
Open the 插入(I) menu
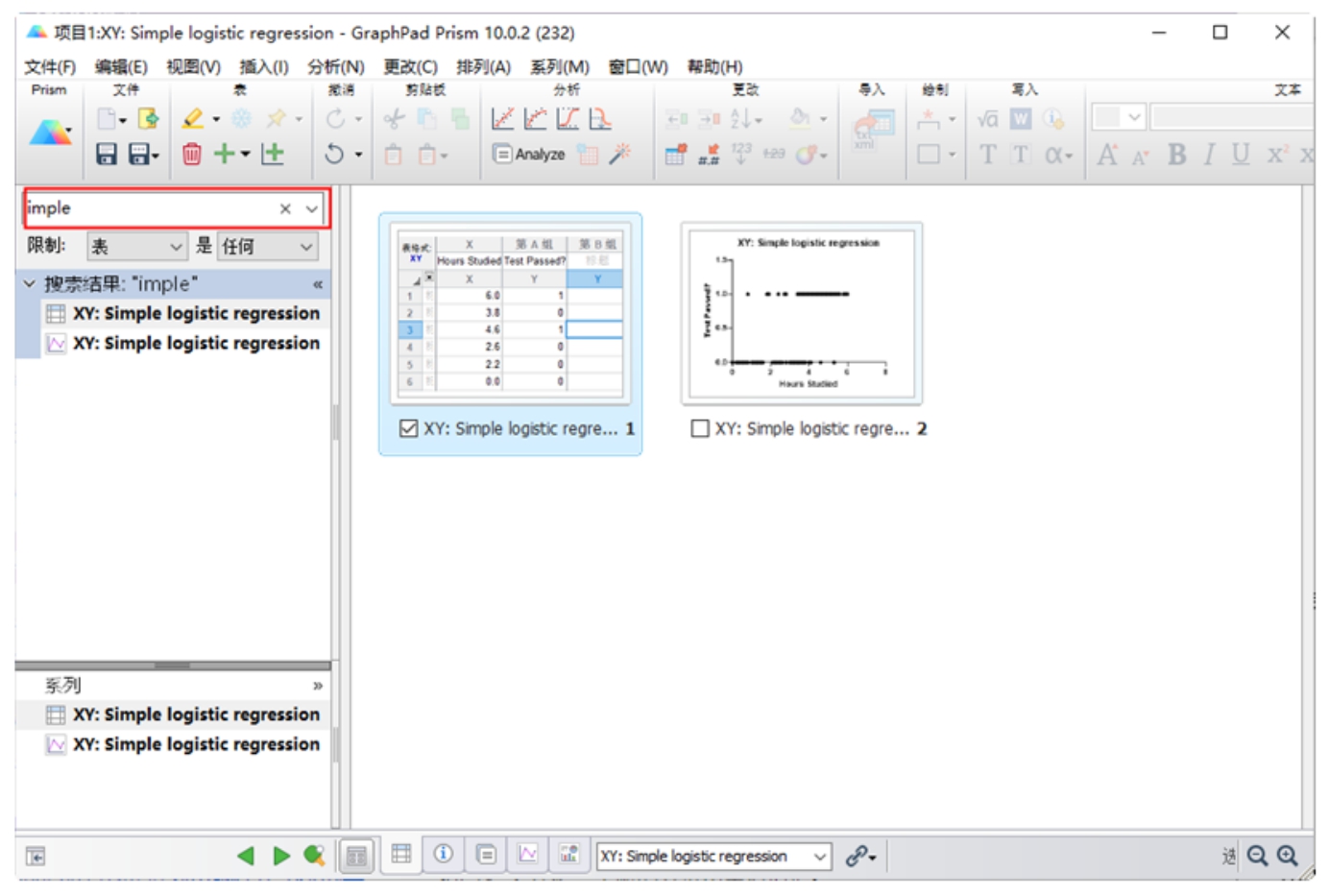(x=264, y=66)
